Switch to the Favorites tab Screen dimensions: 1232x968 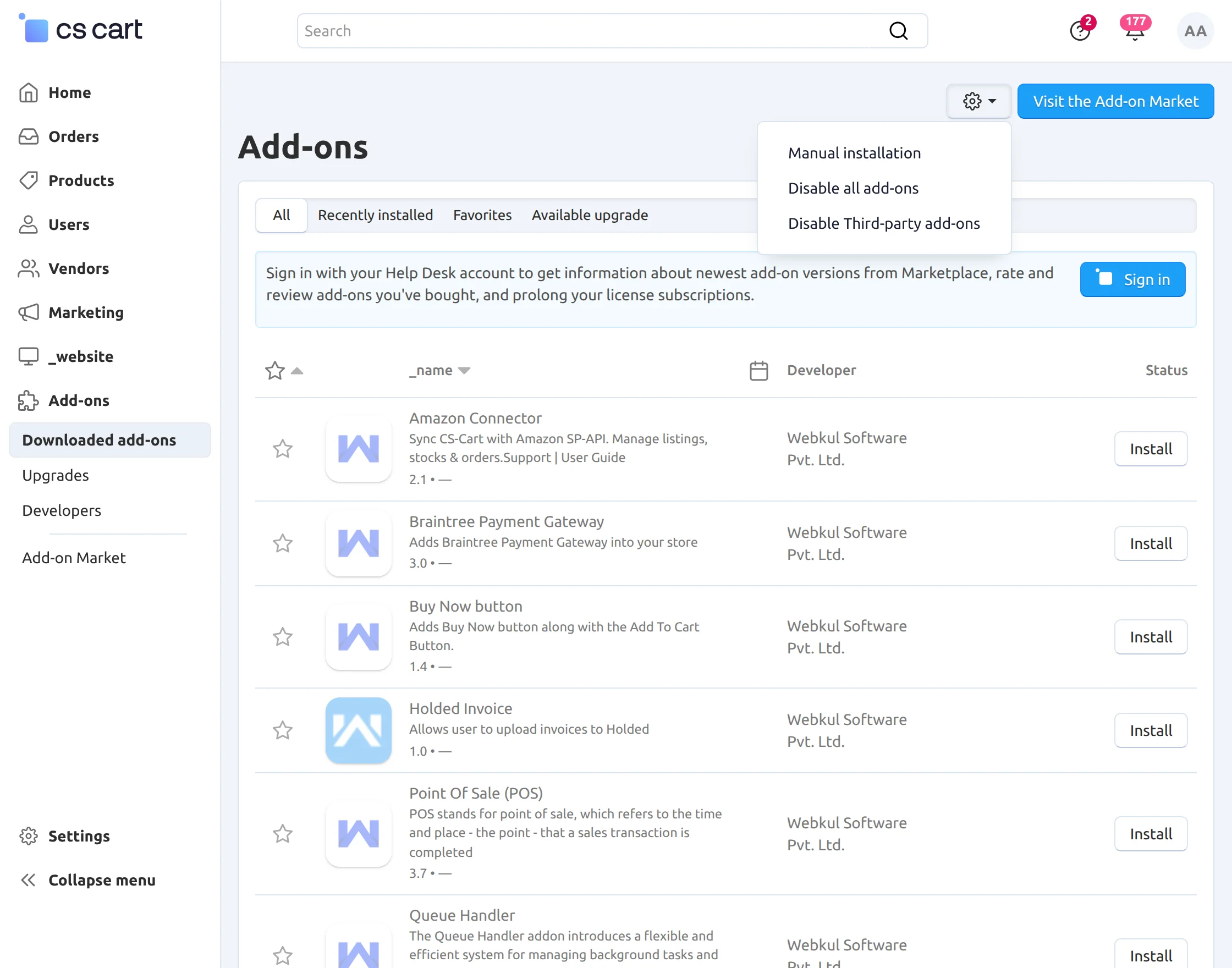point(482,216)
